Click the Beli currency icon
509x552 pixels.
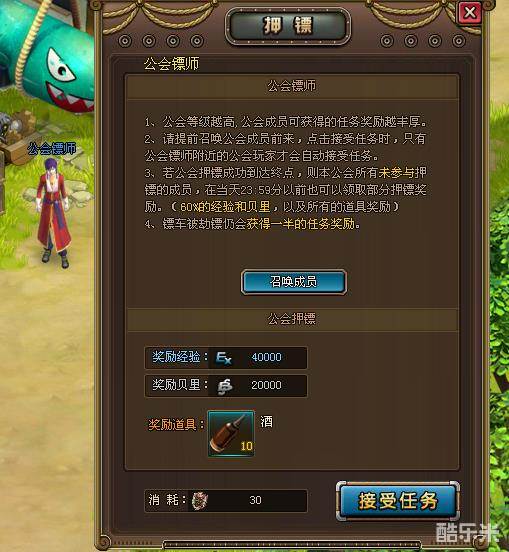coord(224,386)
